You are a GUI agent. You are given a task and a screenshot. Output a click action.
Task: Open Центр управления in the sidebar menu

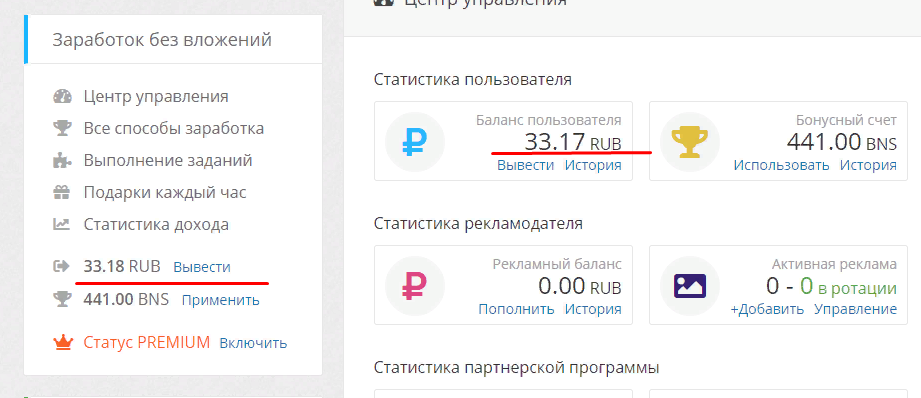156,96
